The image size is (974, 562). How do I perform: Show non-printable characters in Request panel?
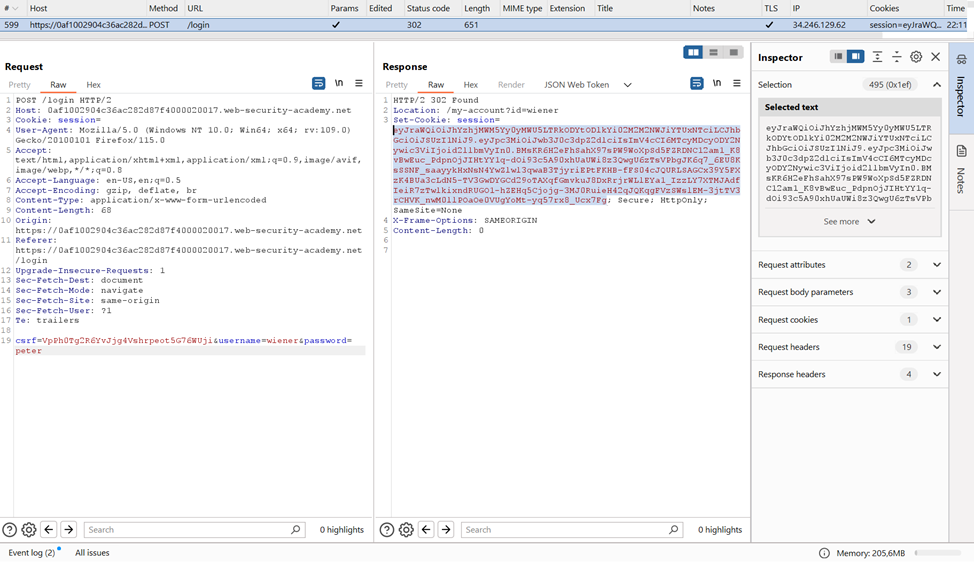pyautogui.click(x=339, y=83)
